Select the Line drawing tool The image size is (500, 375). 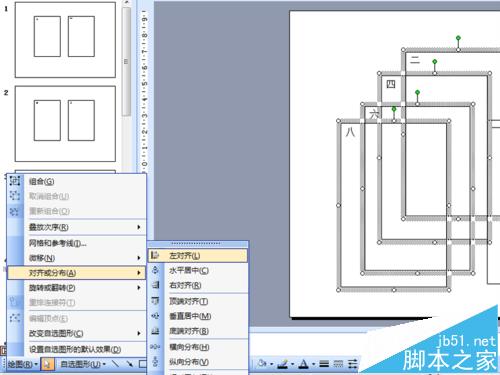(x=115, y=364)
